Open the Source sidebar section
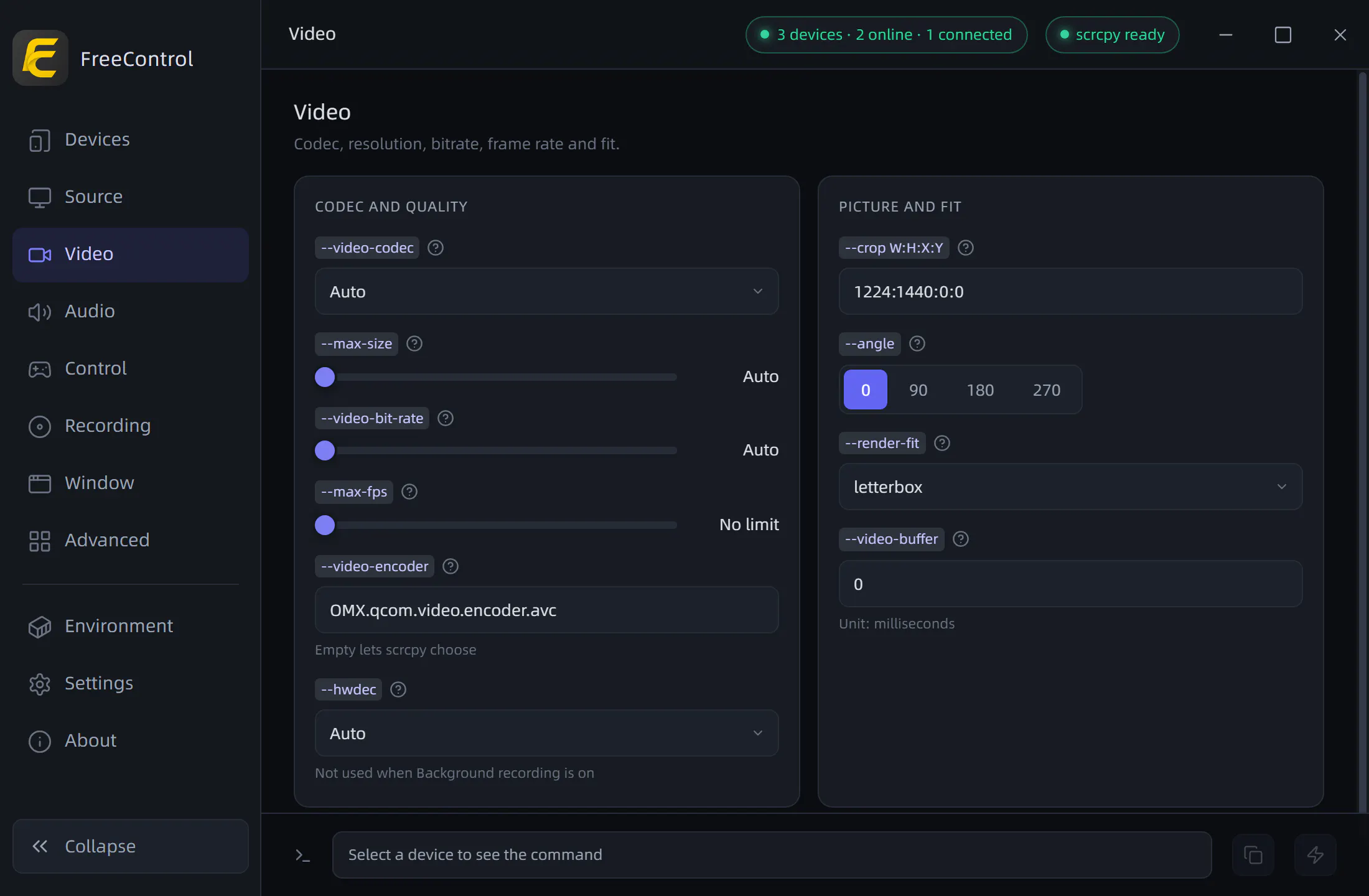 click(131, 197)
